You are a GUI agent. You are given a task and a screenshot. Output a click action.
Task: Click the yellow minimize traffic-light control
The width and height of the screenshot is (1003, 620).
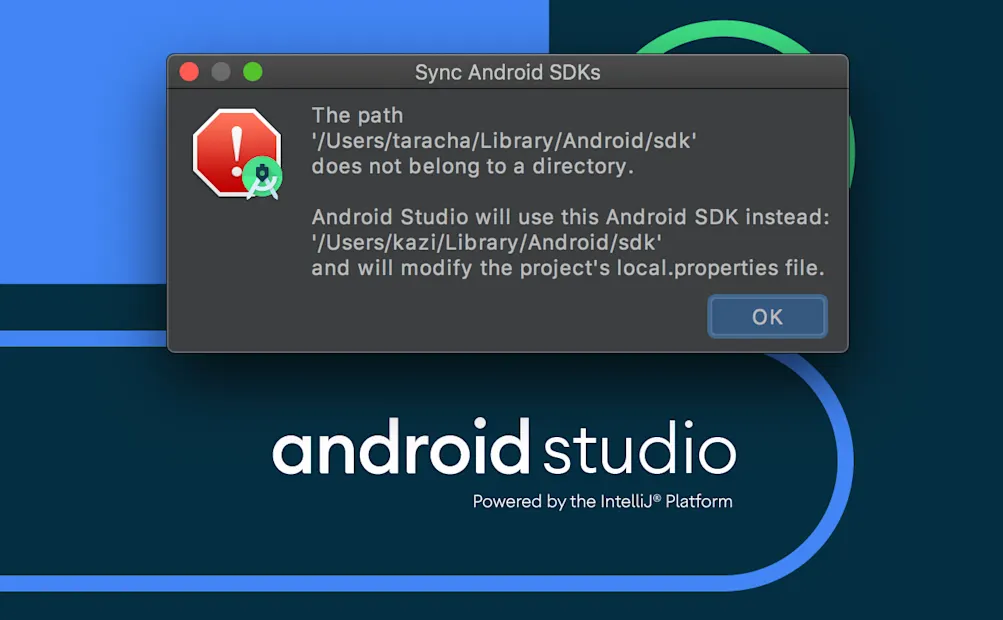click(x=221, y=72)
